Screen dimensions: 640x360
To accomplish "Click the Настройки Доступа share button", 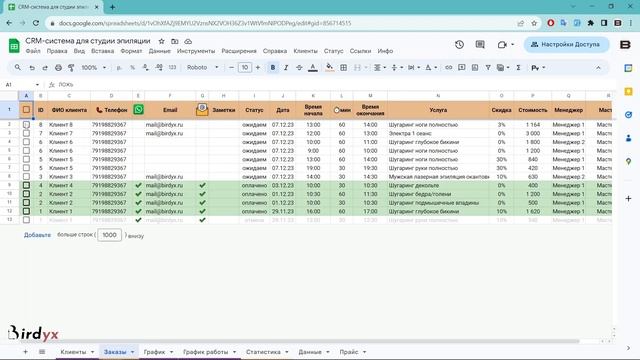I will tap(566, 44).
